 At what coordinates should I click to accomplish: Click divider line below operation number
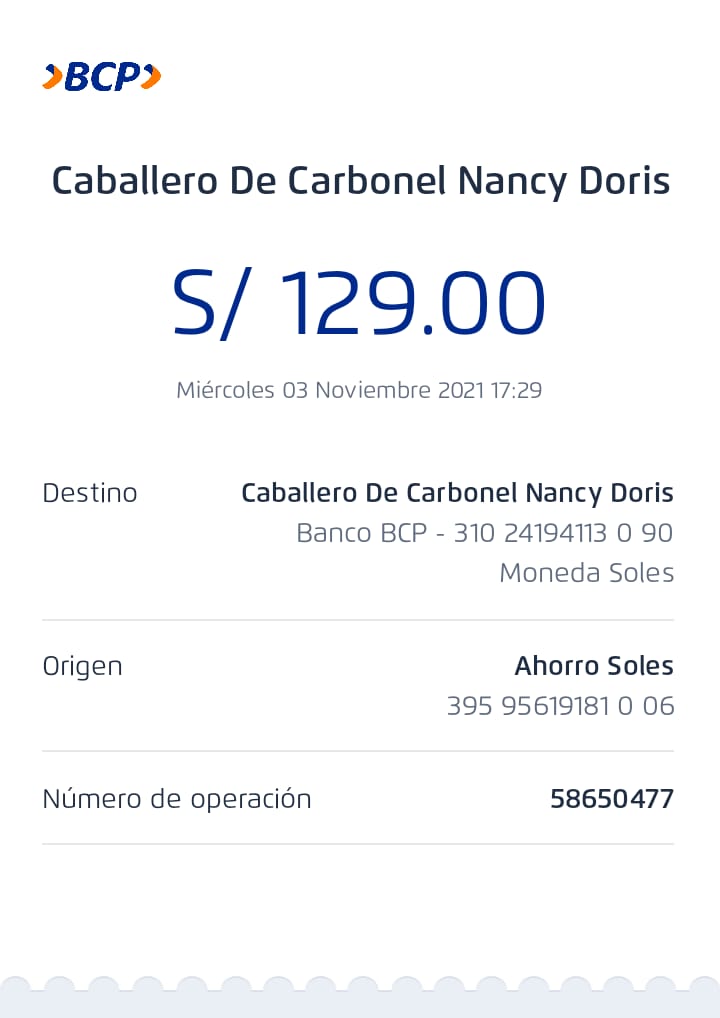point(358,844)
